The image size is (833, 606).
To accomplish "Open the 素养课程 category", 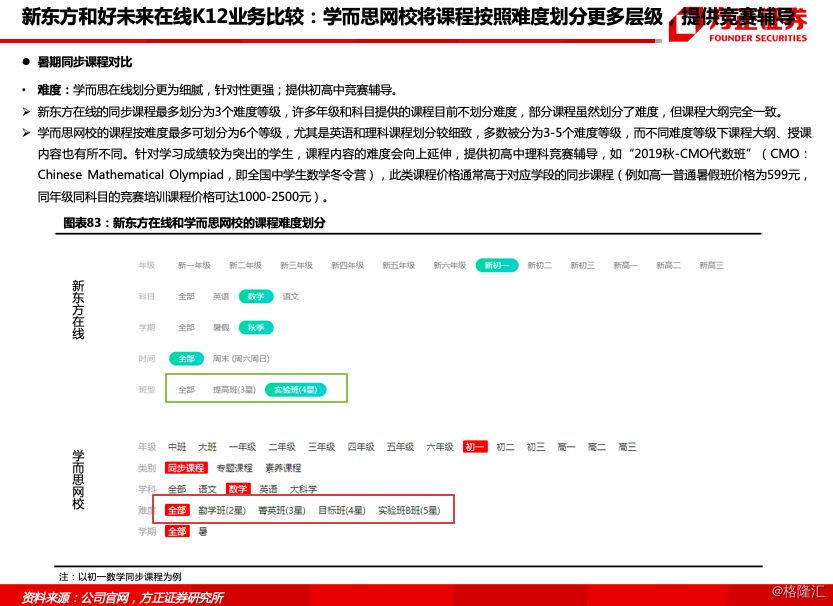I will coord(283,468).
